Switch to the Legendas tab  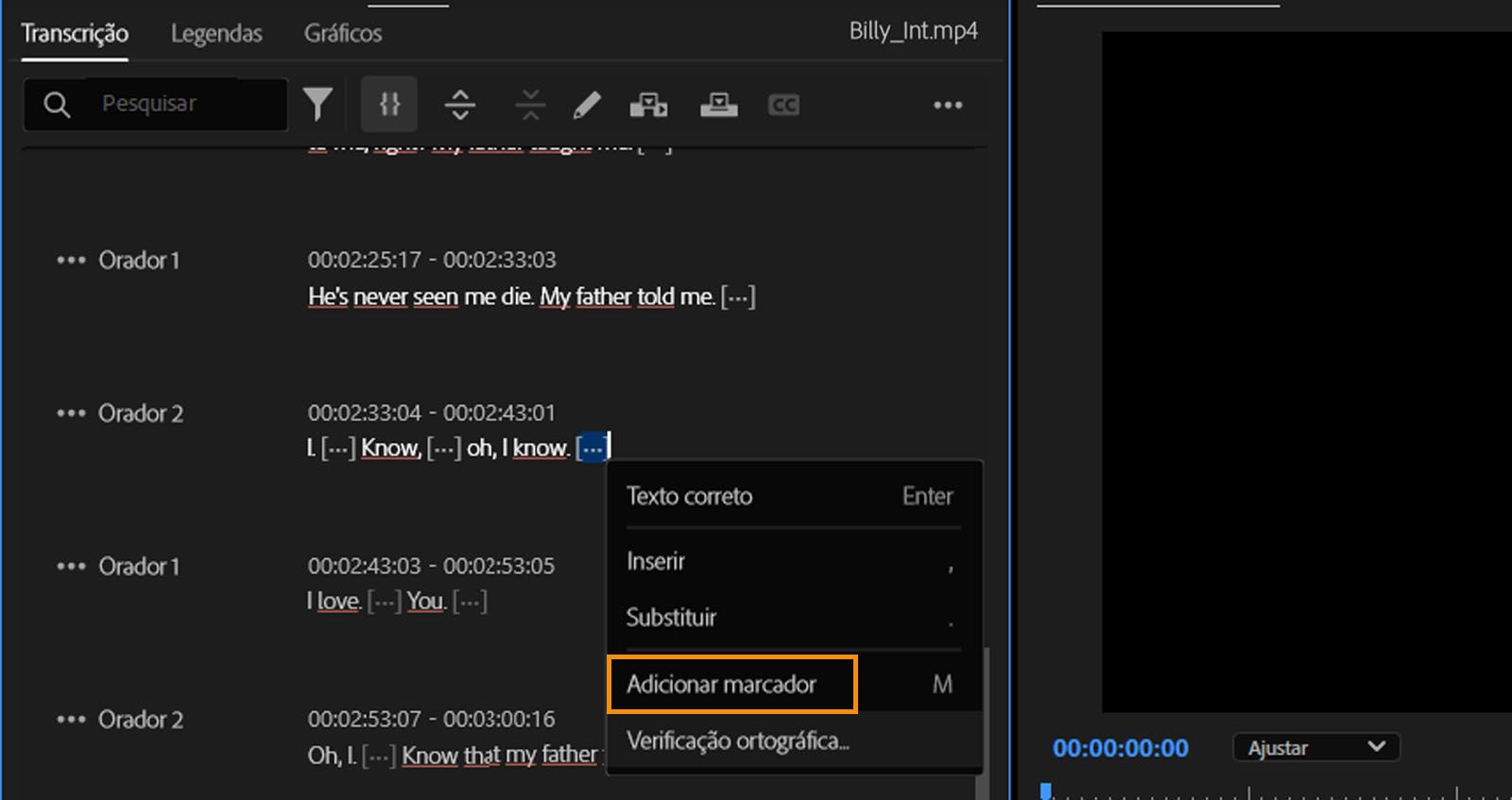pyautogui.click(x=216, y=33)
